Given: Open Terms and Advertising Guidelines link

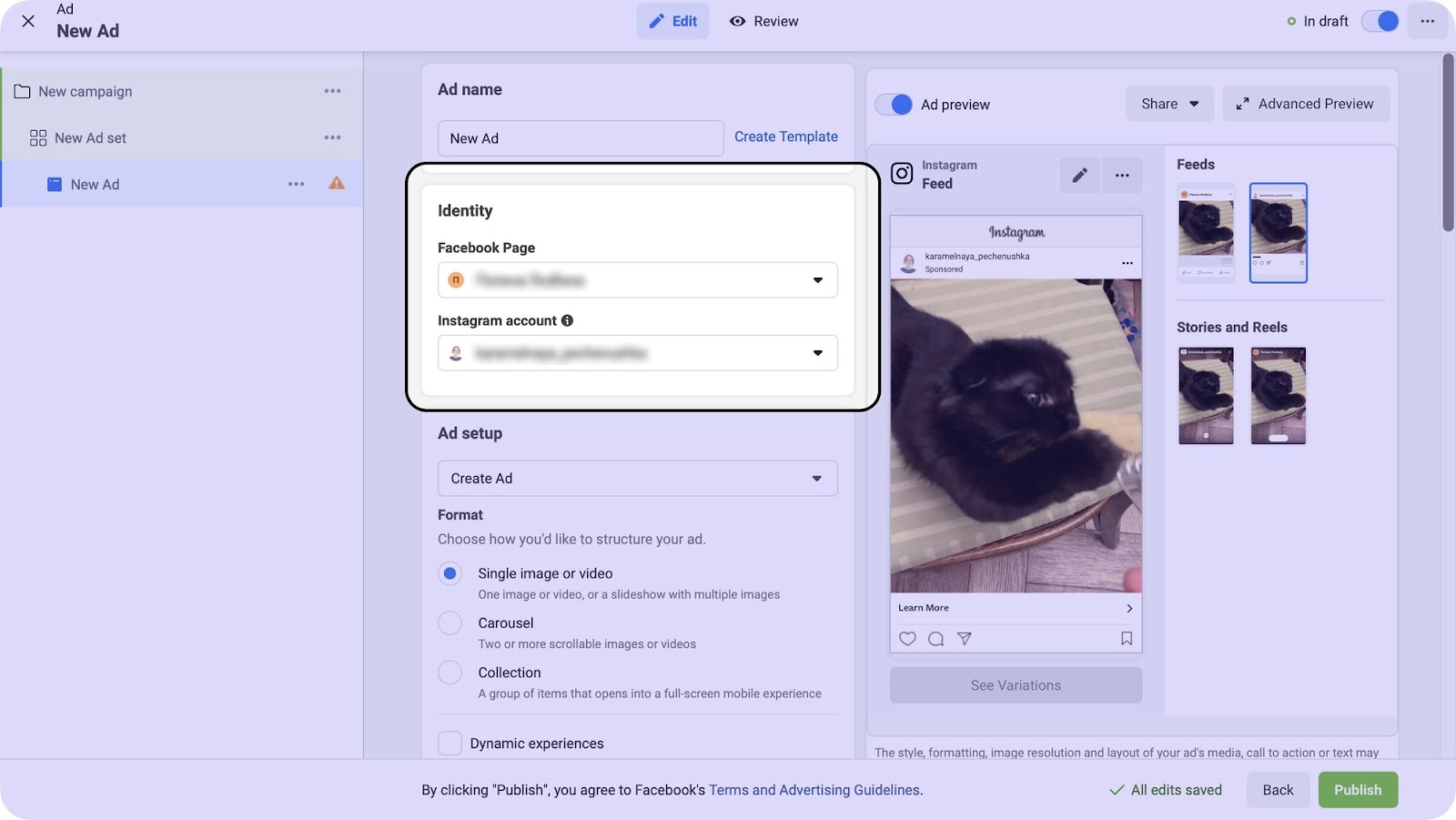Looking at the screenshot, I should click(x=814, y=790).
